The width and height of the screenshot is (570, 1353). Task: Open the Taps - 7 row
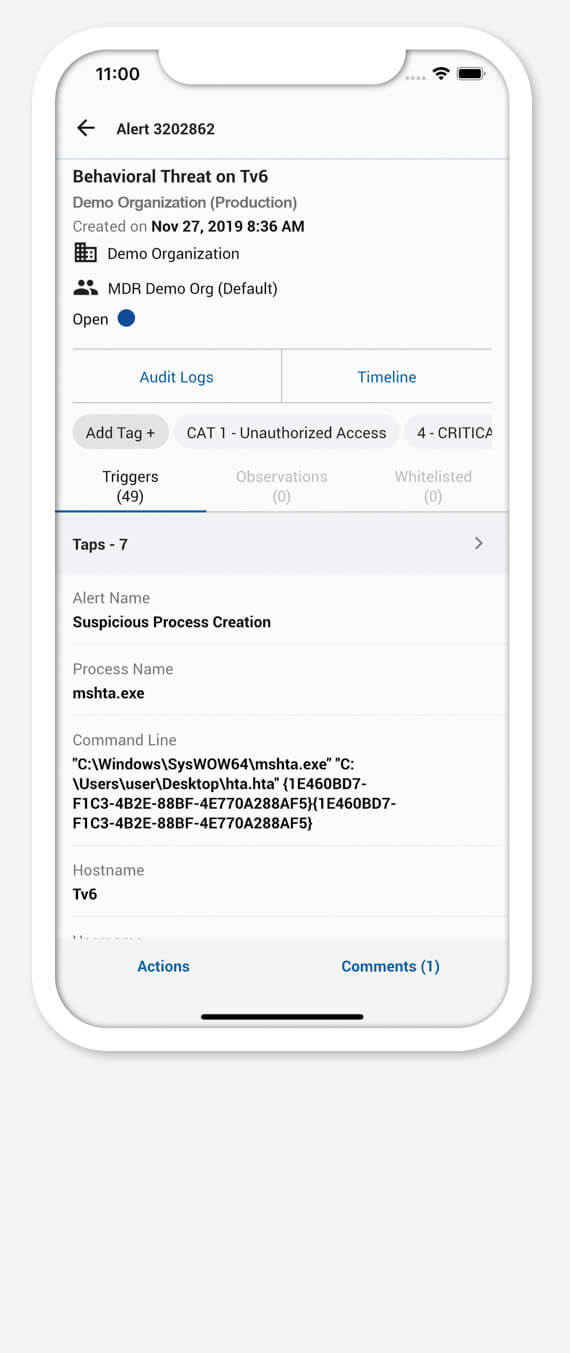pos(282,544)
